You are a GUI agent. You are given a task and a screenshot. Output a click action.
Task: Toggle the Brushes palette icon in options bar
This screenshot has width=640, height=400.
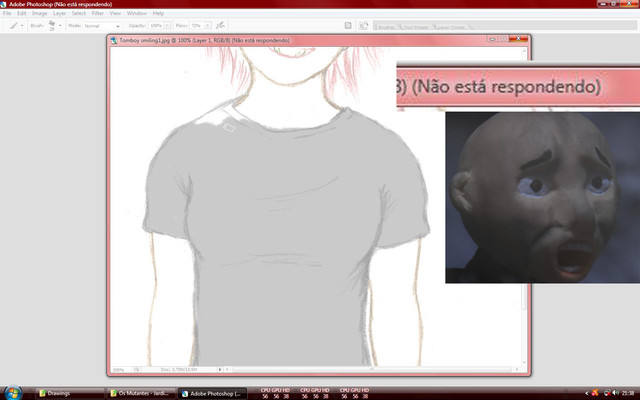tap(348, 25)
